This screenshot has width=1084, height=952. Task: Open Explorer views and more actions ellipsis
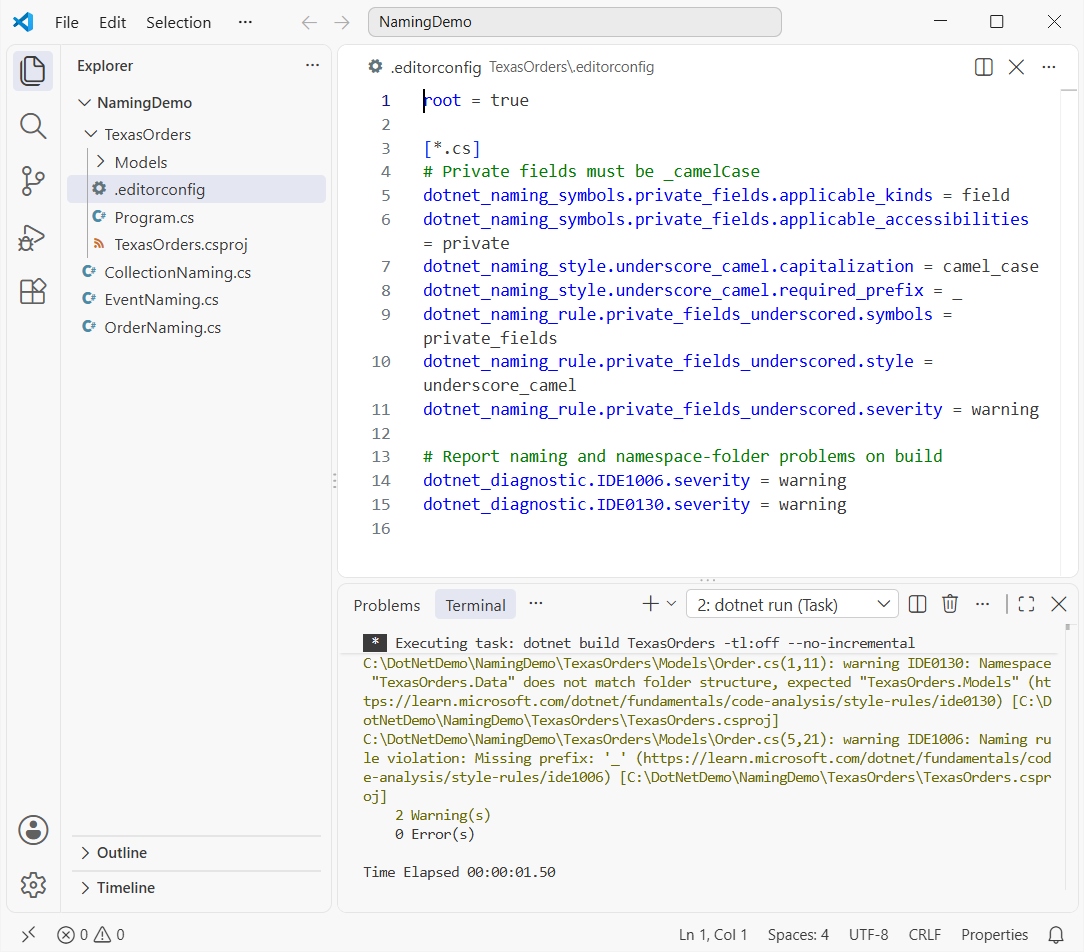tap(312, 66)
